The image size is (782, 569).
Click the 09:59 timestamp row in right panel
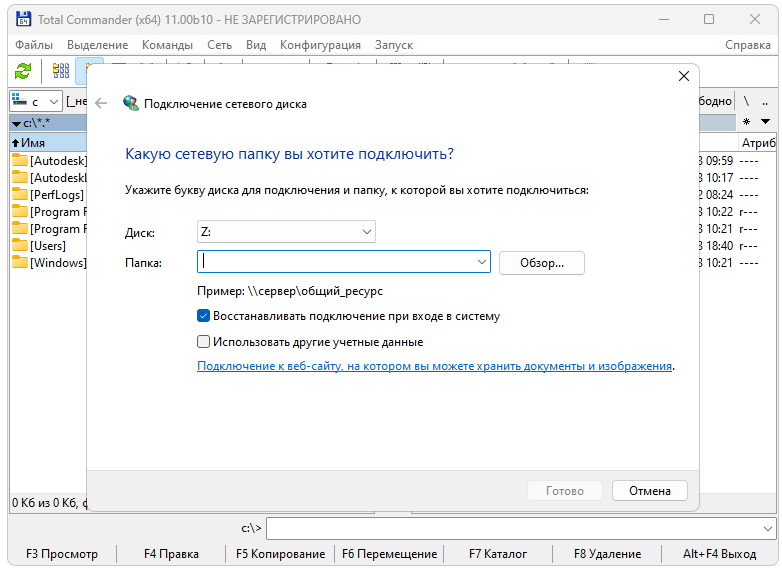pos(737,161)
